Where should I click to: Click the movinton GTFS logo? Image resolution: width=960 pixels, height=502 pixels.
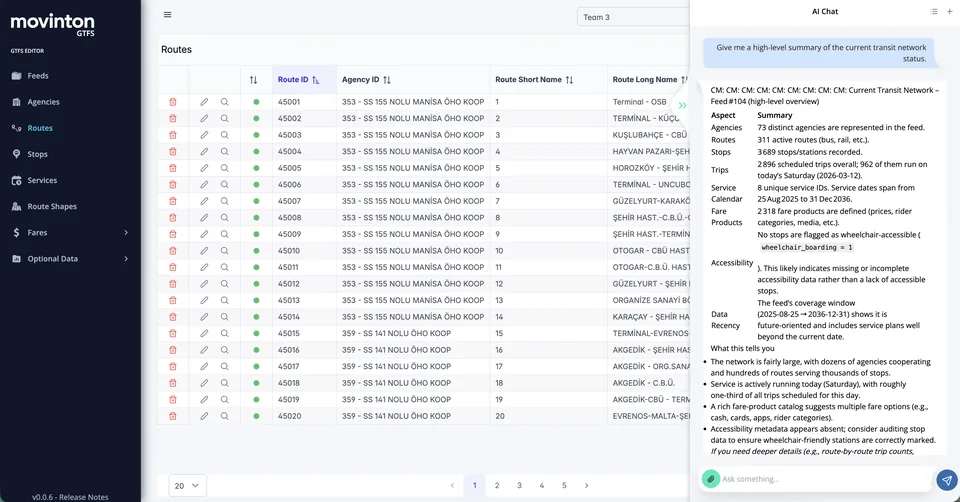[53, 24]
